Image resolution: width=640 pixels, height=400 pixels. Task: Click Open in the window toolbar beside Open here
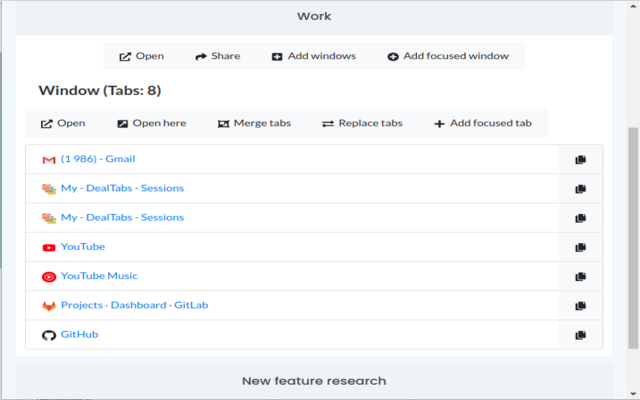pos(63,123)
